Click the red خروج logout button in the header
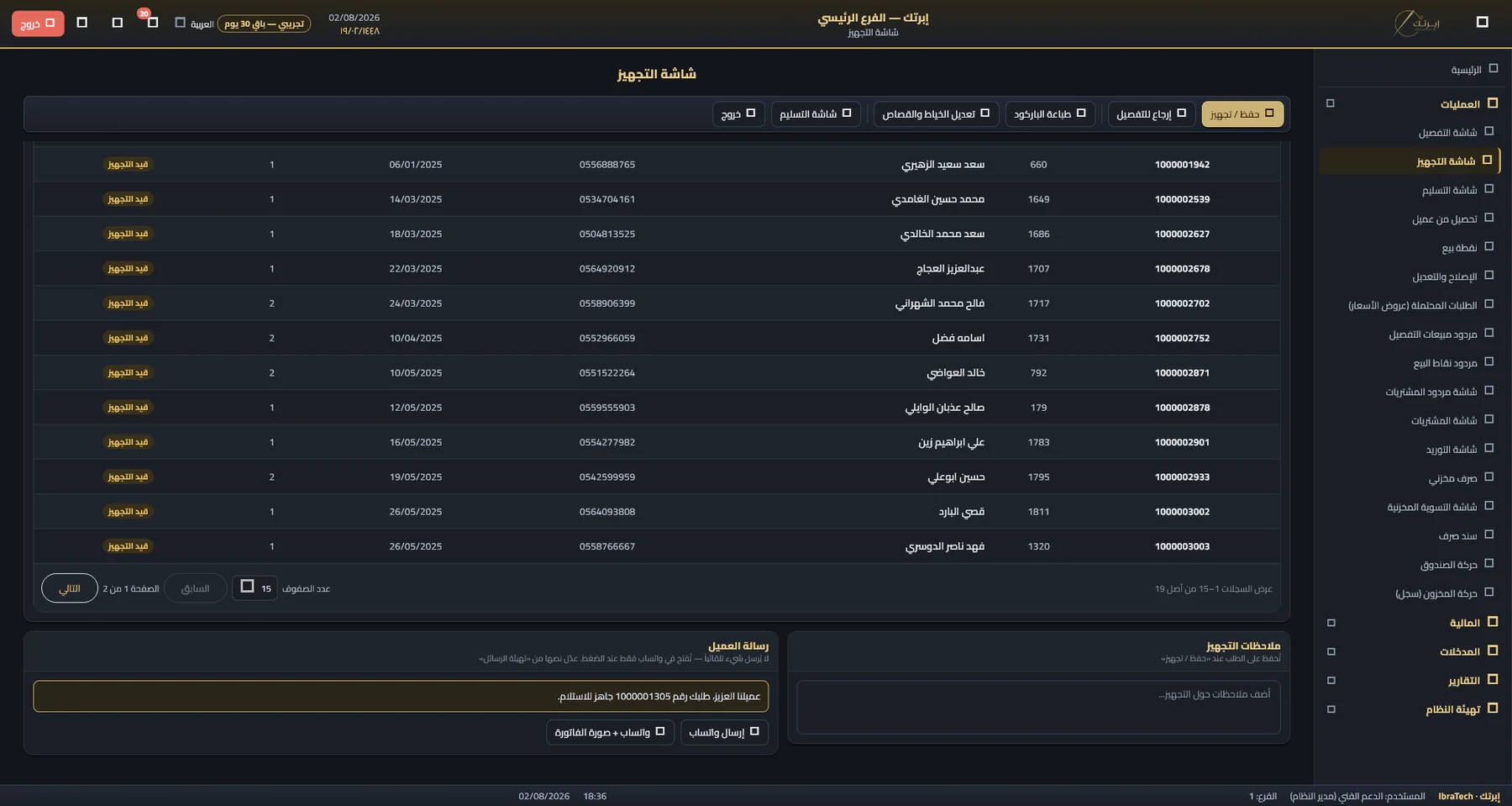Image resolution: width=1512 pixels, height=806 pixels. (38, 24)
